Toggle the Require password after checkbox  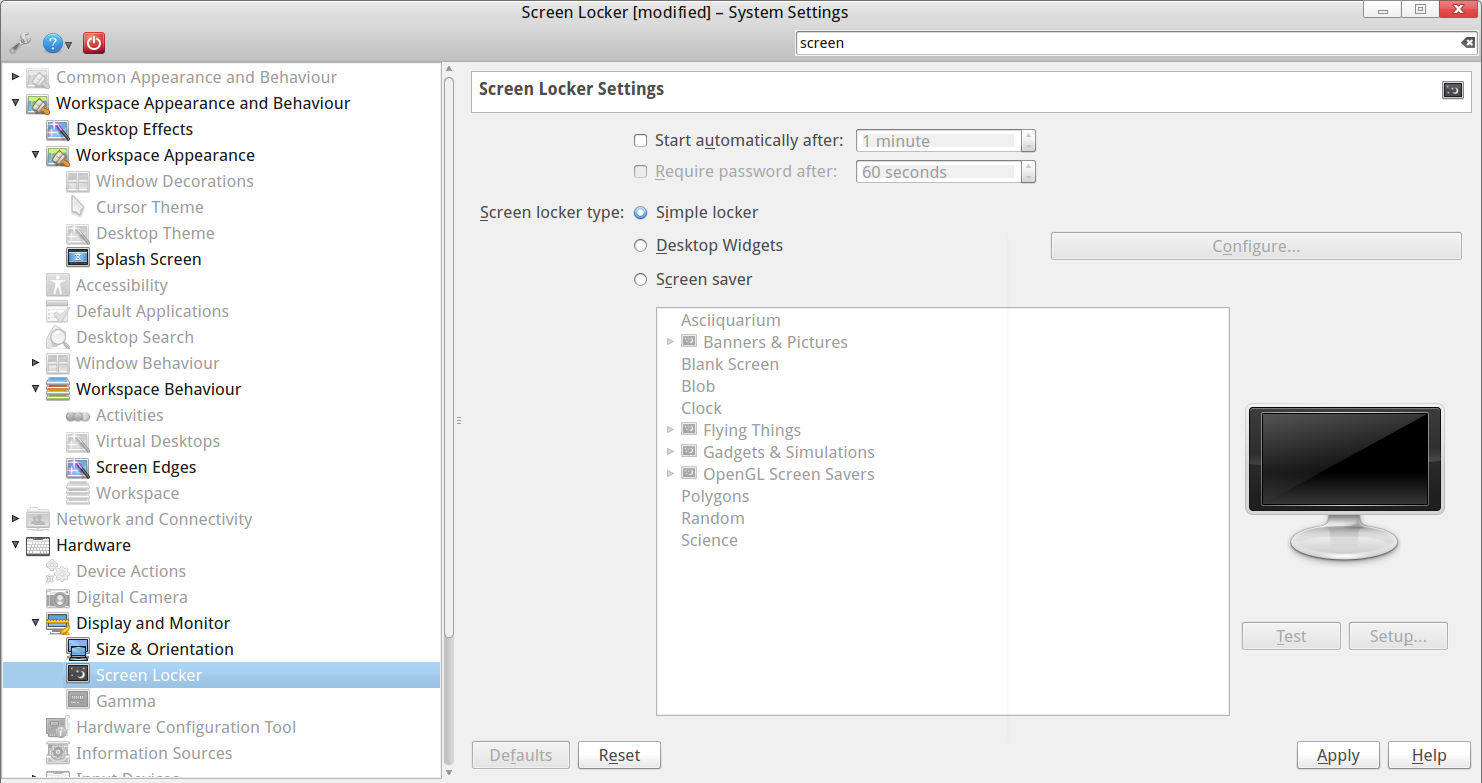click(x=641, y=172)
